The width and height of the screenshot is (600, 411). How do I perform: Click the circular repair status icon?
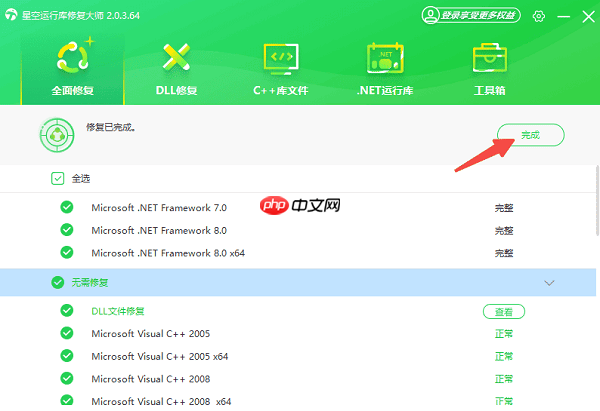pyautogui.click(x=56, y=134)
